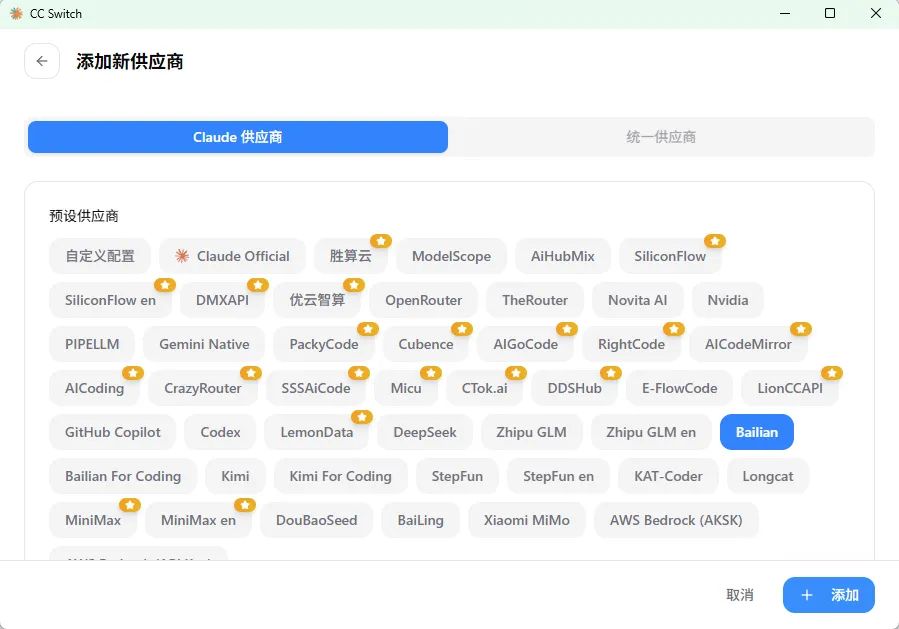This screenshot has width=899, height=629.
Task: Pick the CrazyRouter preset
Action: click(203, 389)
